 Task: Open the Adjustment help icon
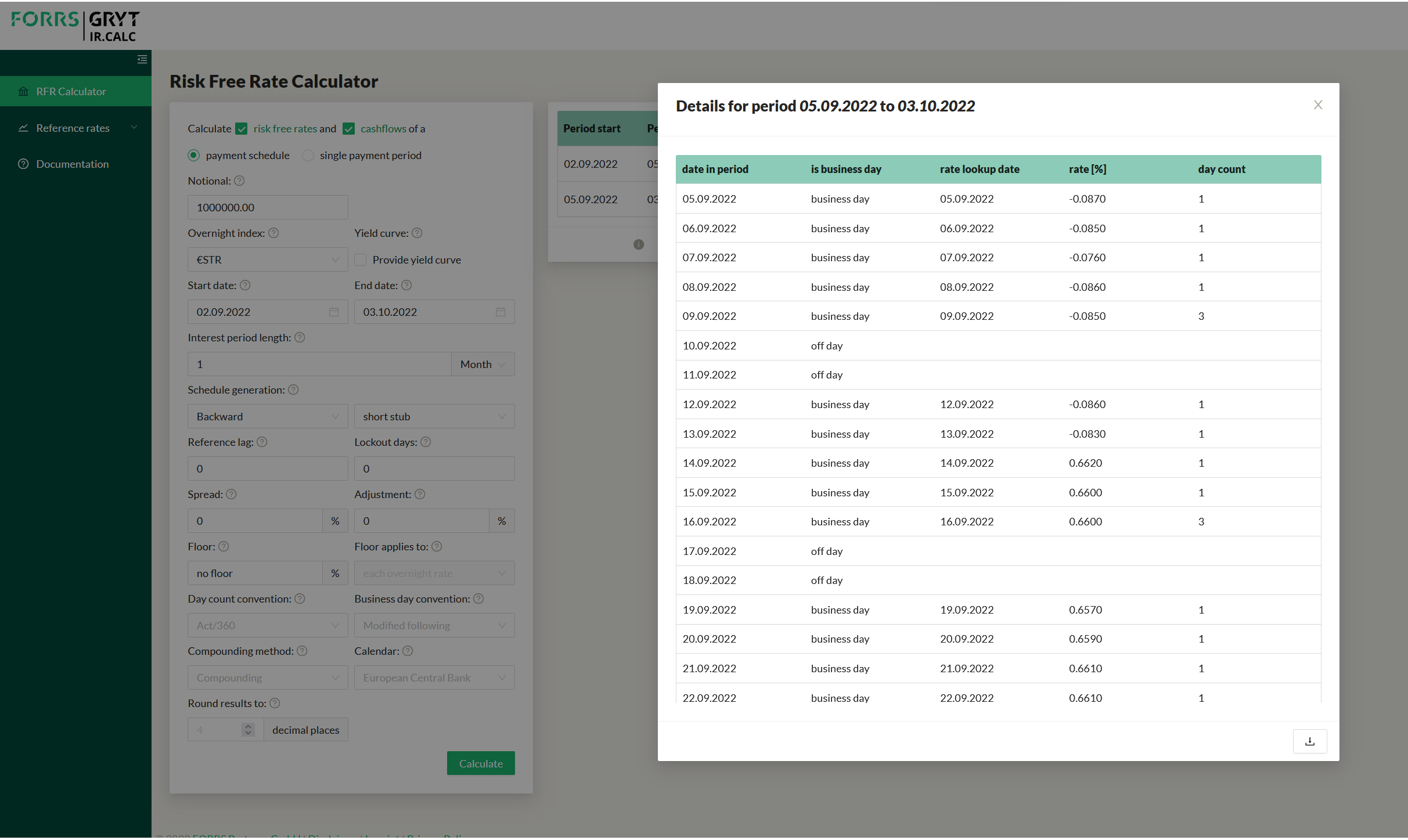tap(420, 494)
